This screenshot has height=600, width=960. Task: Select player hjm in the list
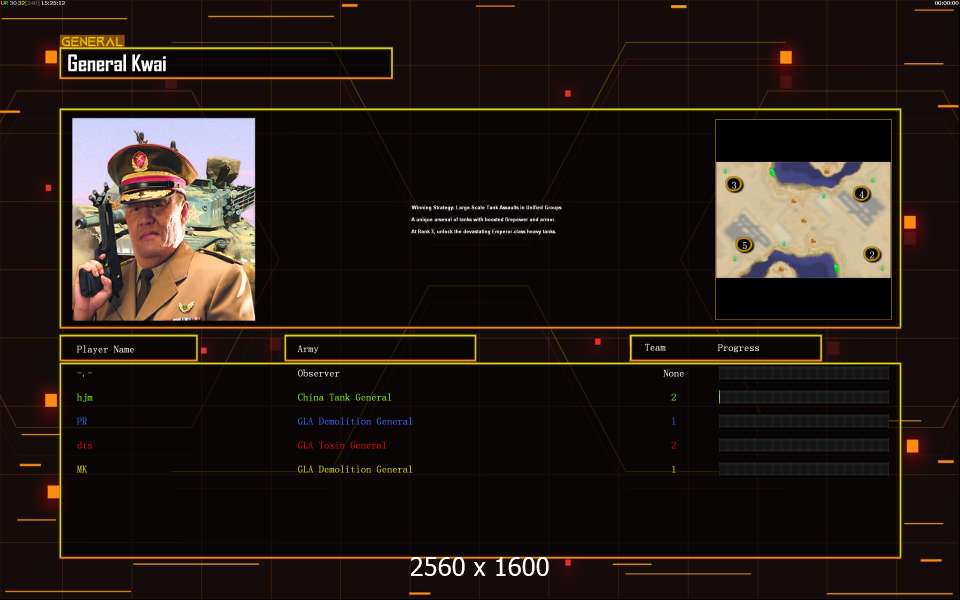[84, 398]
